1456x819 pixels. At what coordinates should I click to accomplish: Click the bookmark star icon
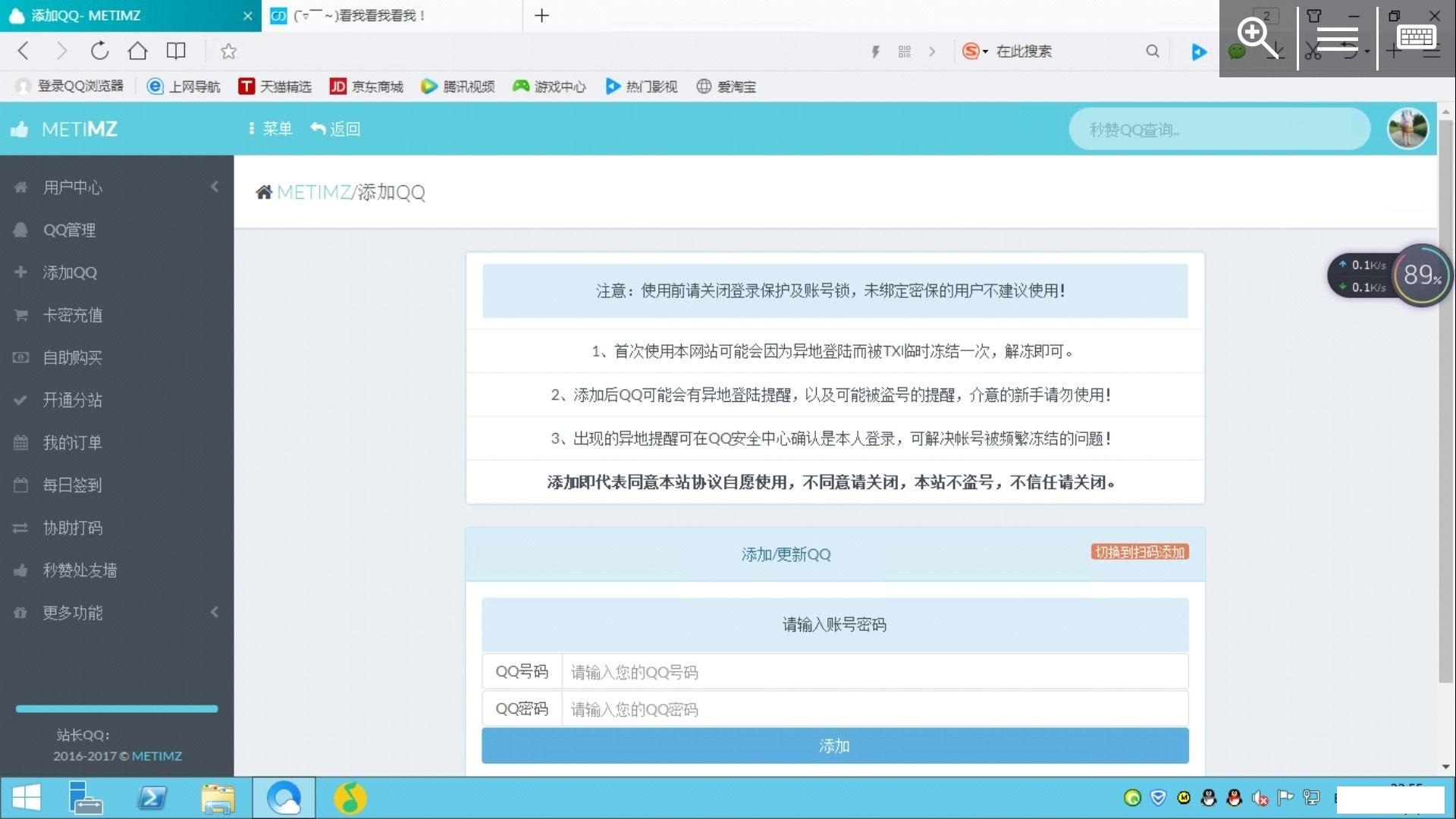(228, 51)
